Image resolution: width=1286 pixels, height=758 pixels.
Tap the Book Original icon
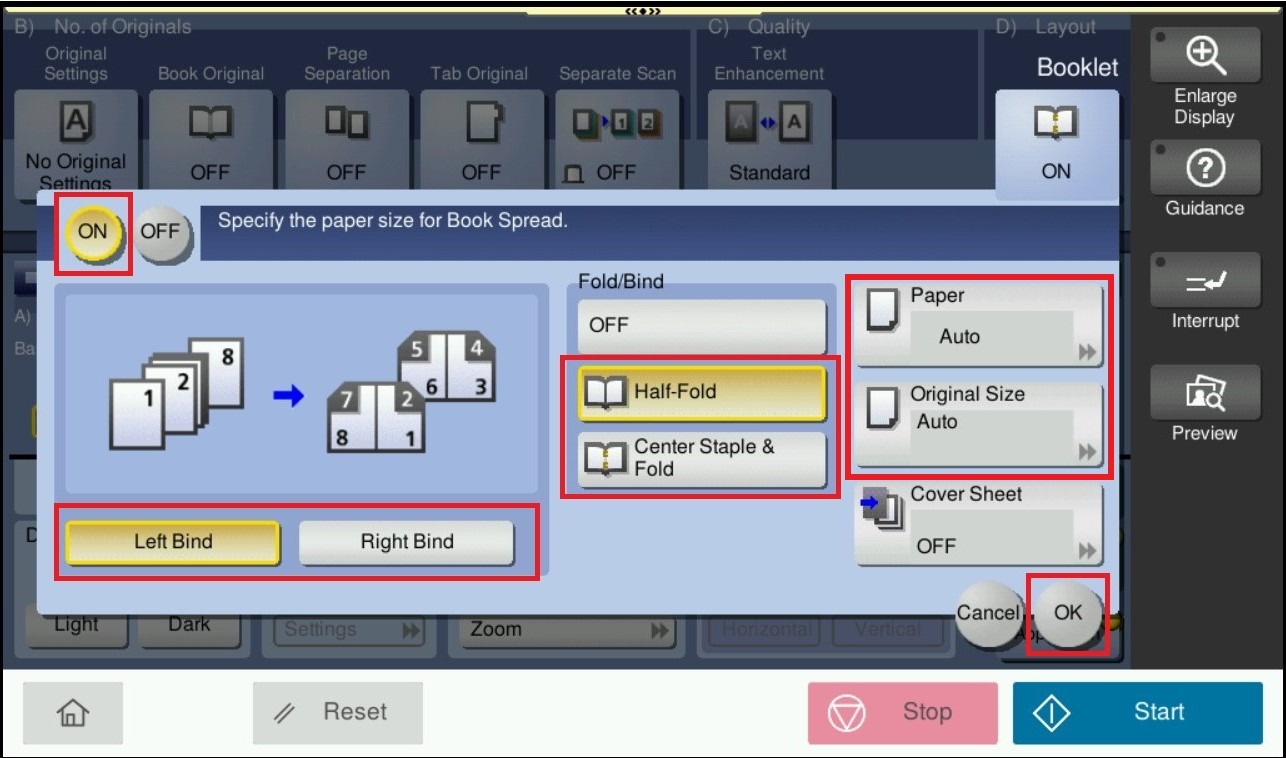coord(210,123)
